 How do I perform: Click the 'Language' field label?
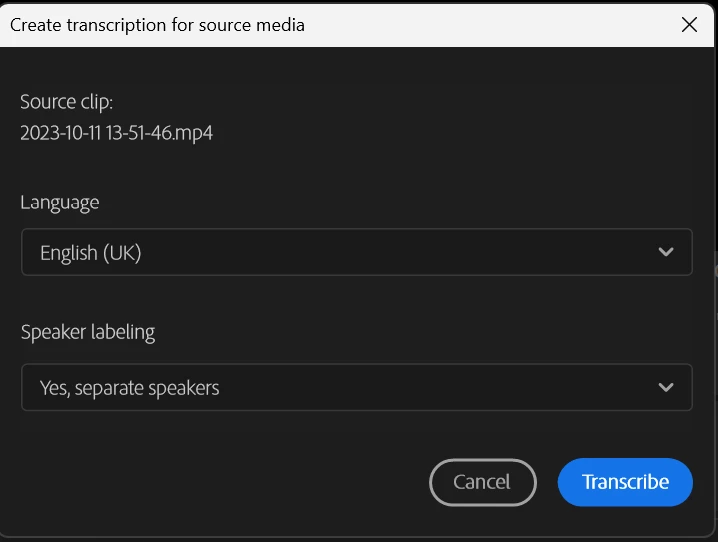[x=60, y=203]
